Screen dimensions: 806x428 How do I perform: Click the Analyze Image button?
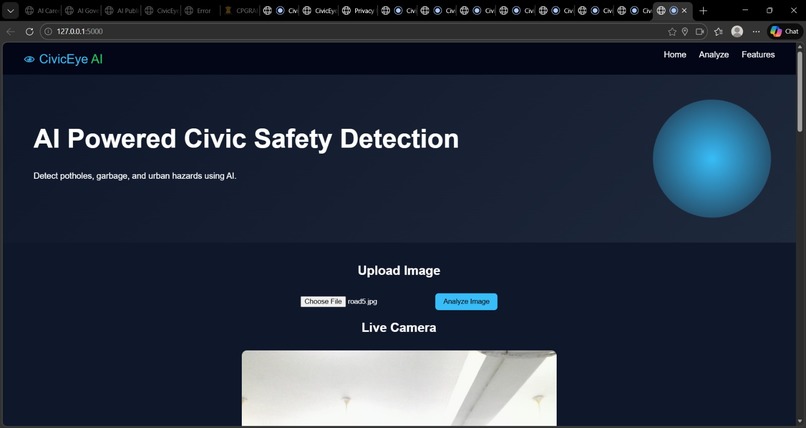[x=466, y=302]
